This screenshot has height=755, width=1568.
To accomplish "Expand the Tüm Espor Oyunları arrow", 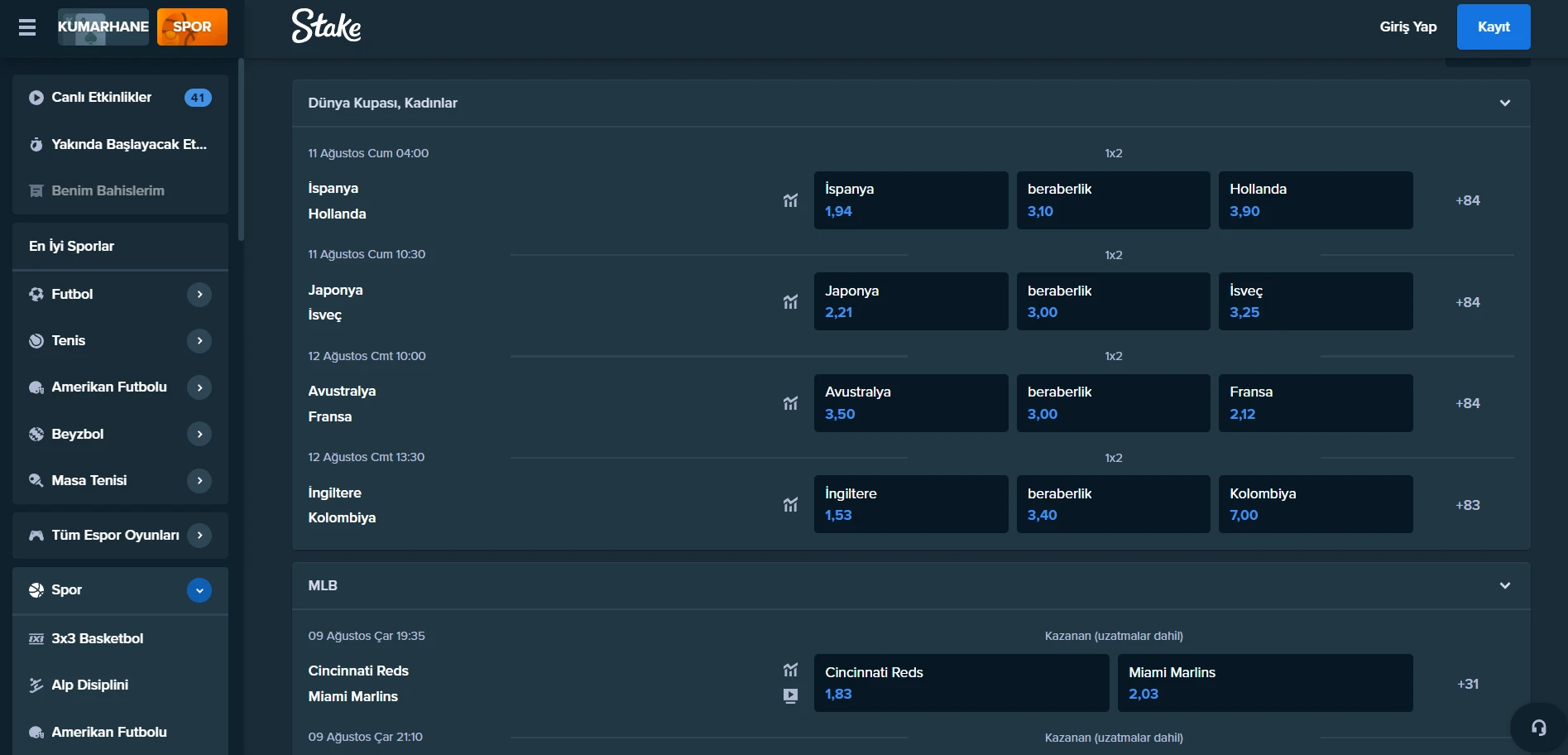I will 199,535.
